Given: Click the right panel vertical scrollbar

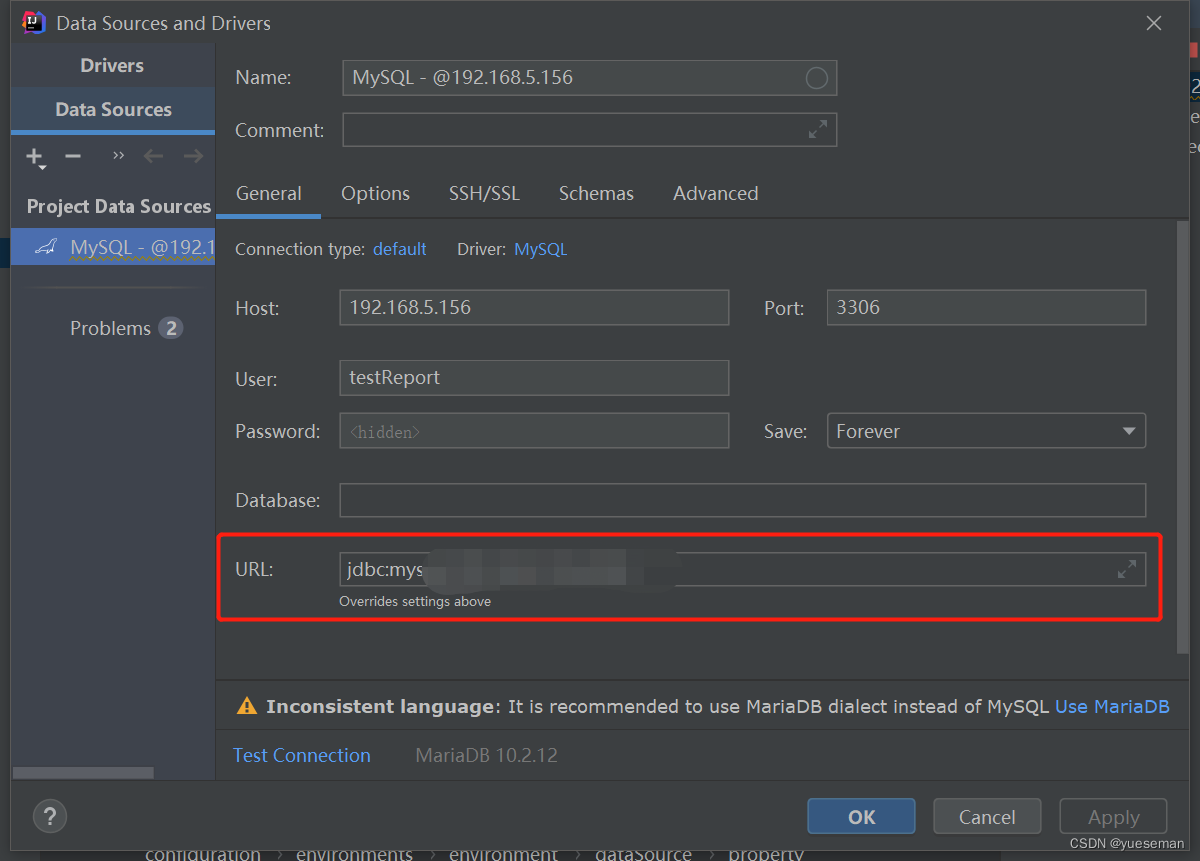Looking at the screenshot, I should point(1183,437).
